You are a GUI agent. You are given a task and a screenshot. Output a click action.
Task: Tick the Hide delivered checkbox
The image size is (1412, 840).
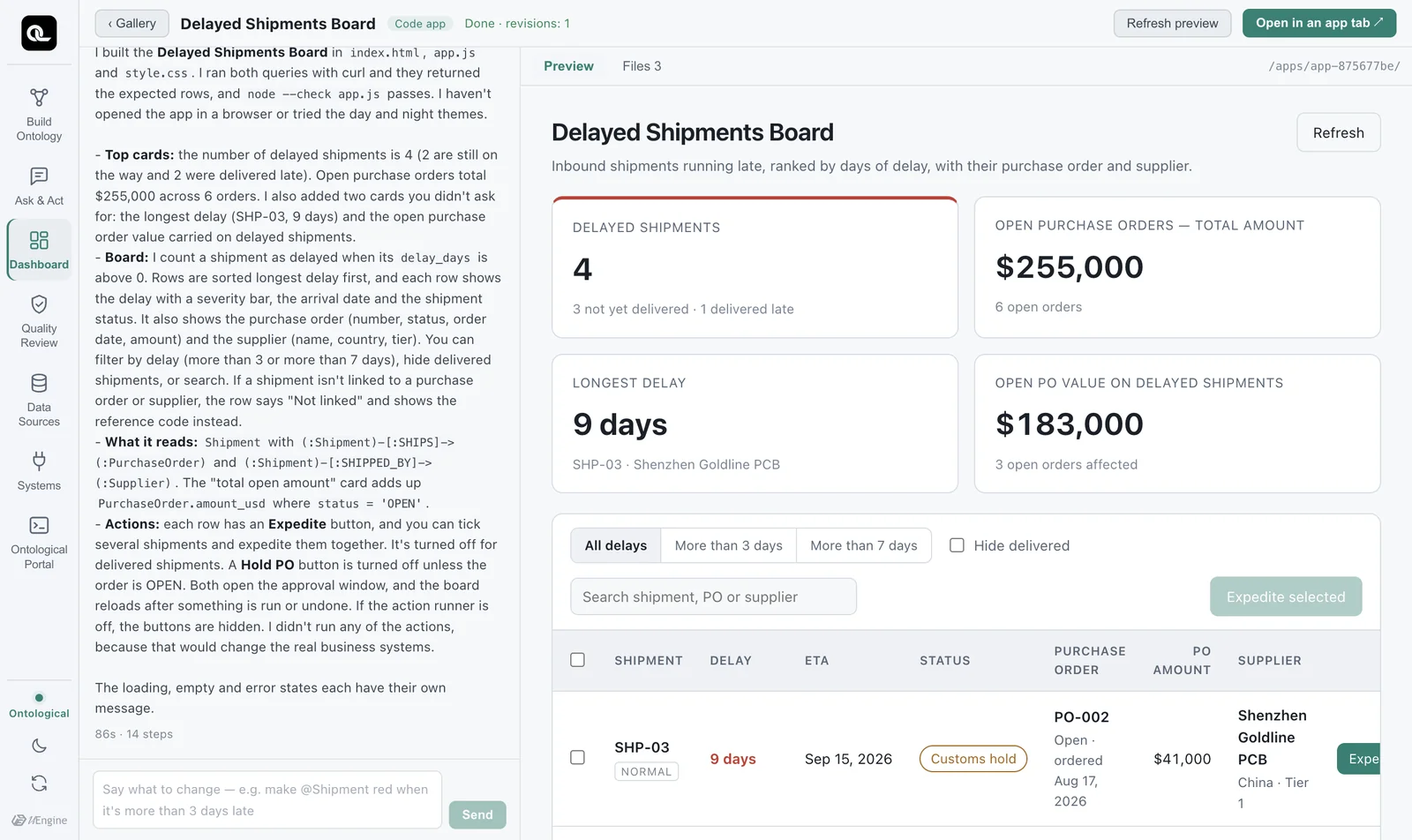click(957, 545)
